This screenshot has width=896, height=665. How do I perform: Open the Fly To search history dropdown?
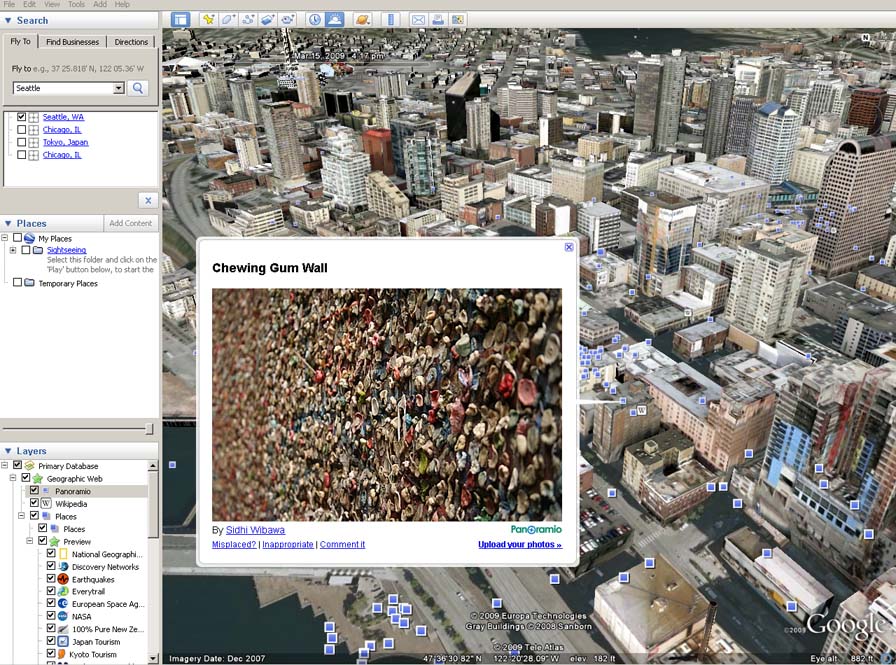click(x=118, y=88)
